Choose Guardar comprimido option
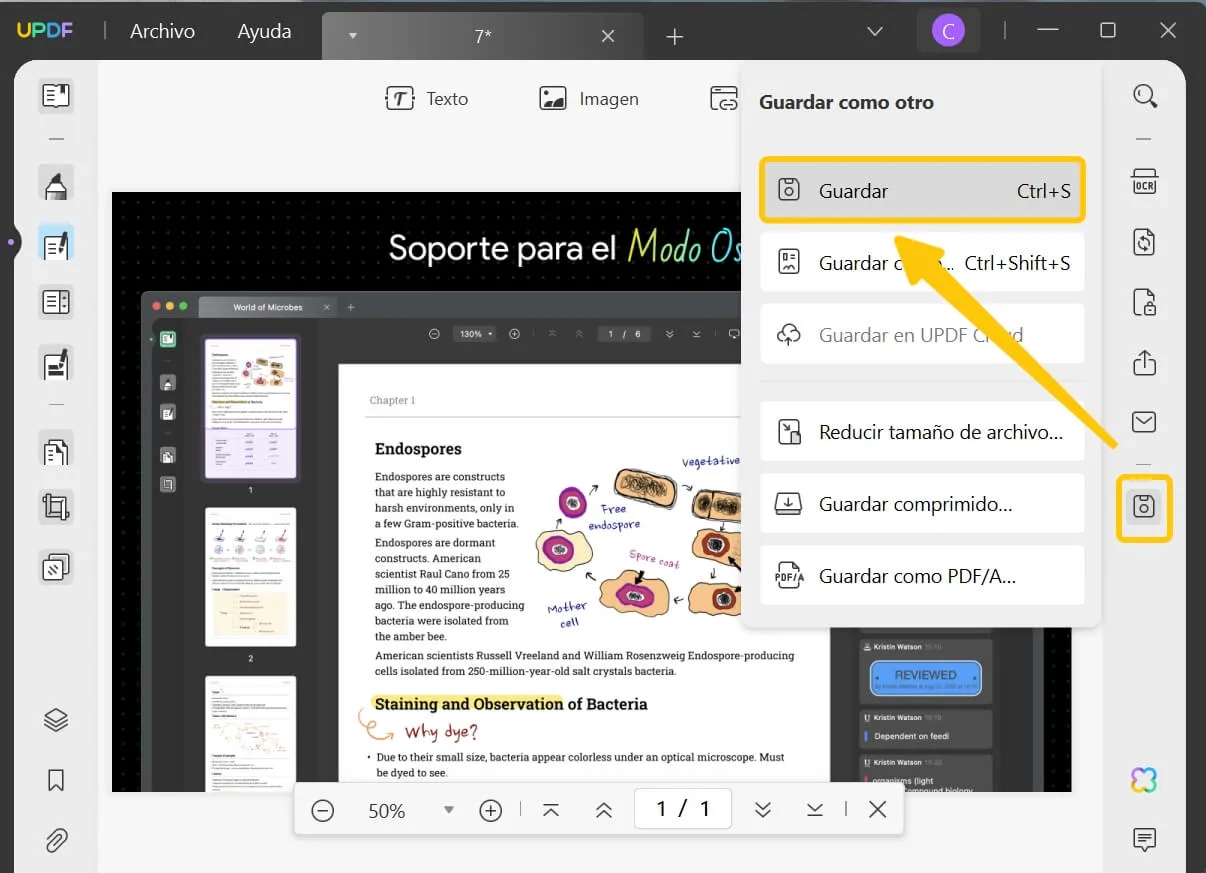 [922, 504]
